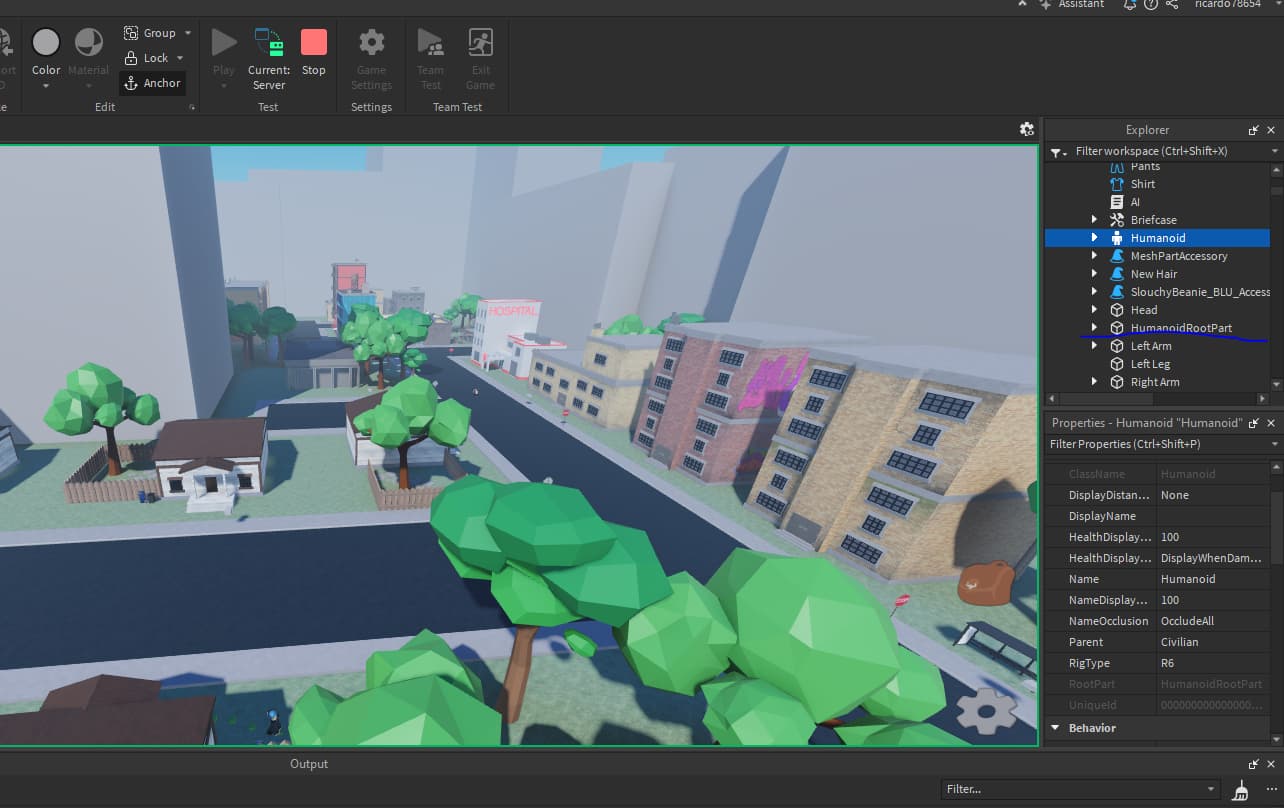Select HumanoidRootPart in the Explorer
This screenshot has height=808, width=1284.
[1181, 328]
